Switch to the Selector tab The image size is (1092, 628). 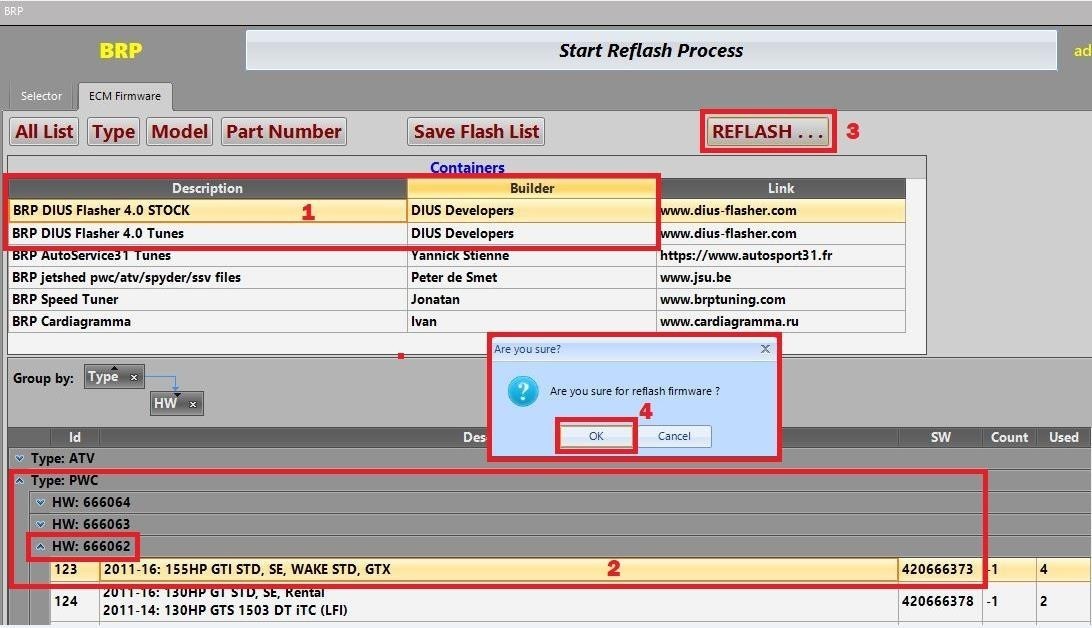point(41,95)
